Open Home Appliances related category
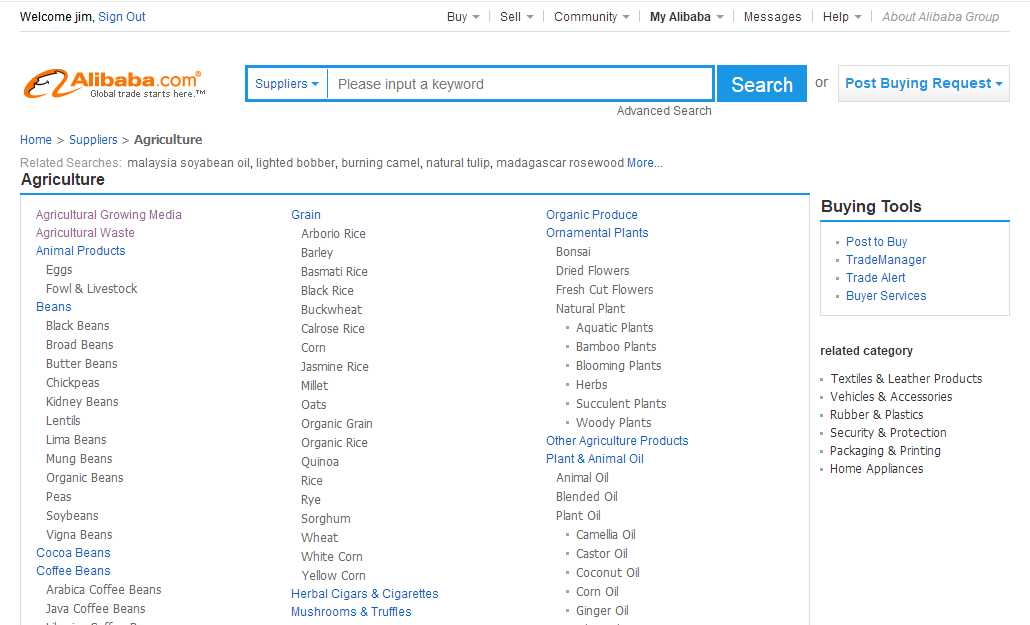 876,469
